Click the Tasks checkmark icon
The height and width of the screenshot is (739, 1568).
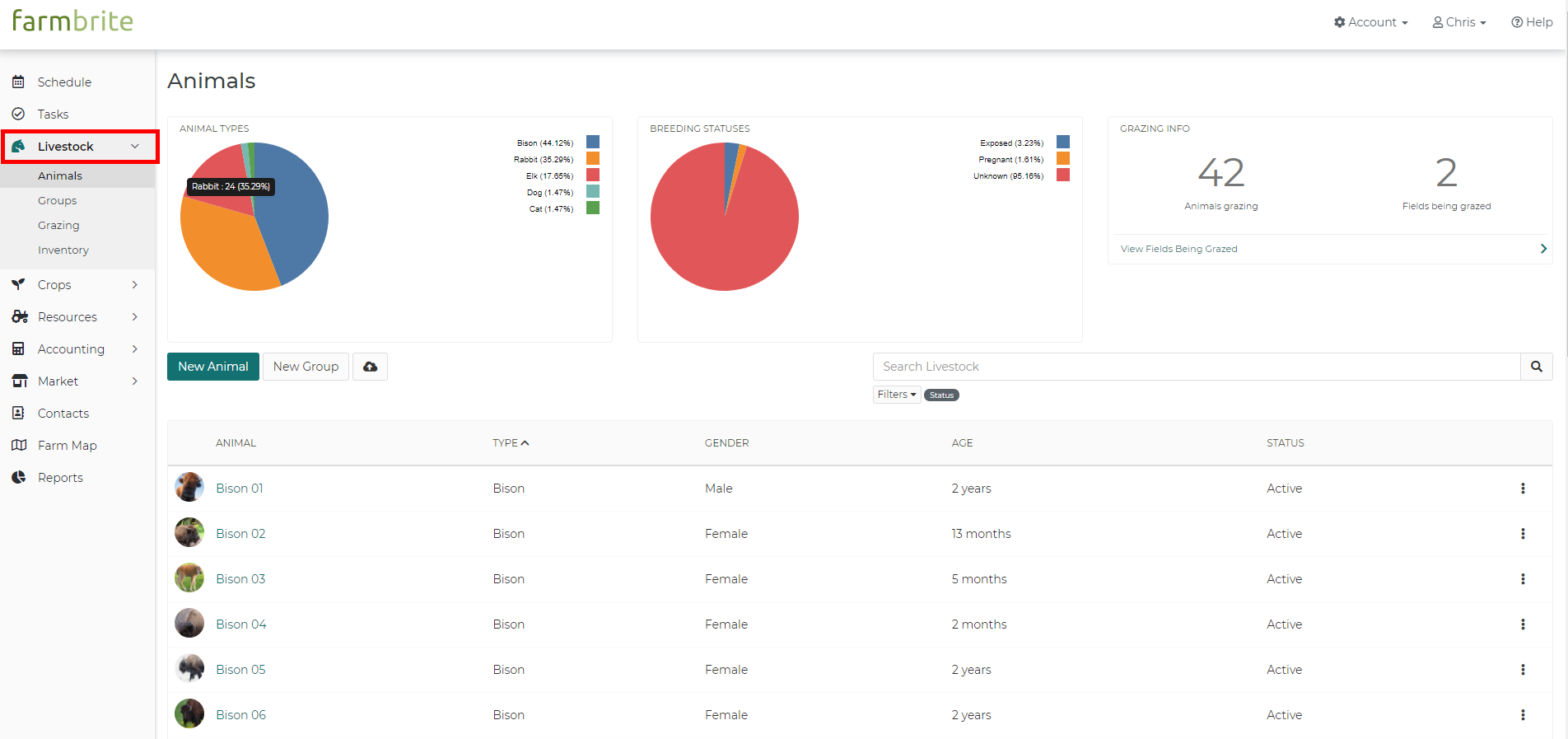tap(18, 114)
